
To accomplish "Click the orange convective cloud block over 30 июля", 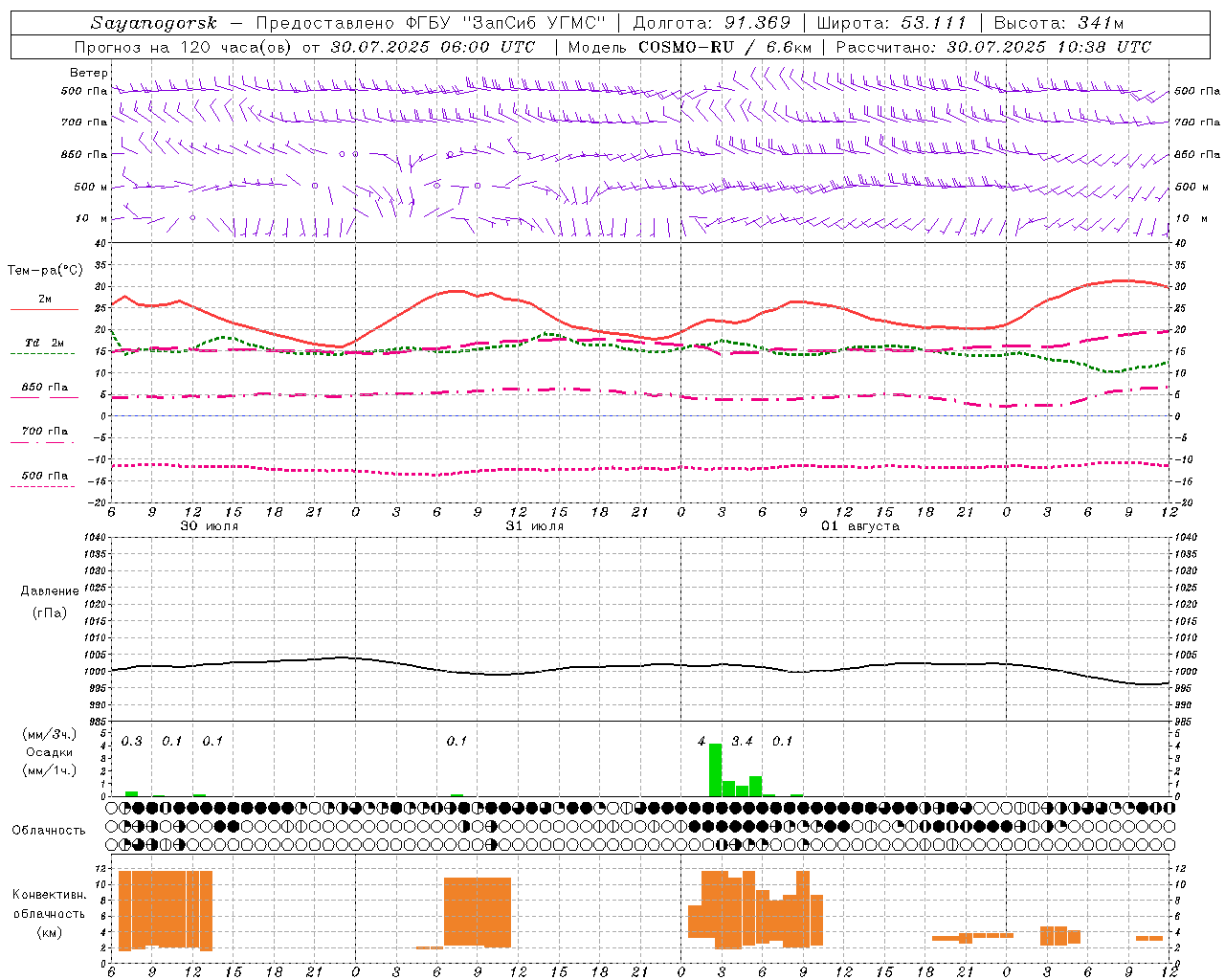I will click(x=165, y=909).
